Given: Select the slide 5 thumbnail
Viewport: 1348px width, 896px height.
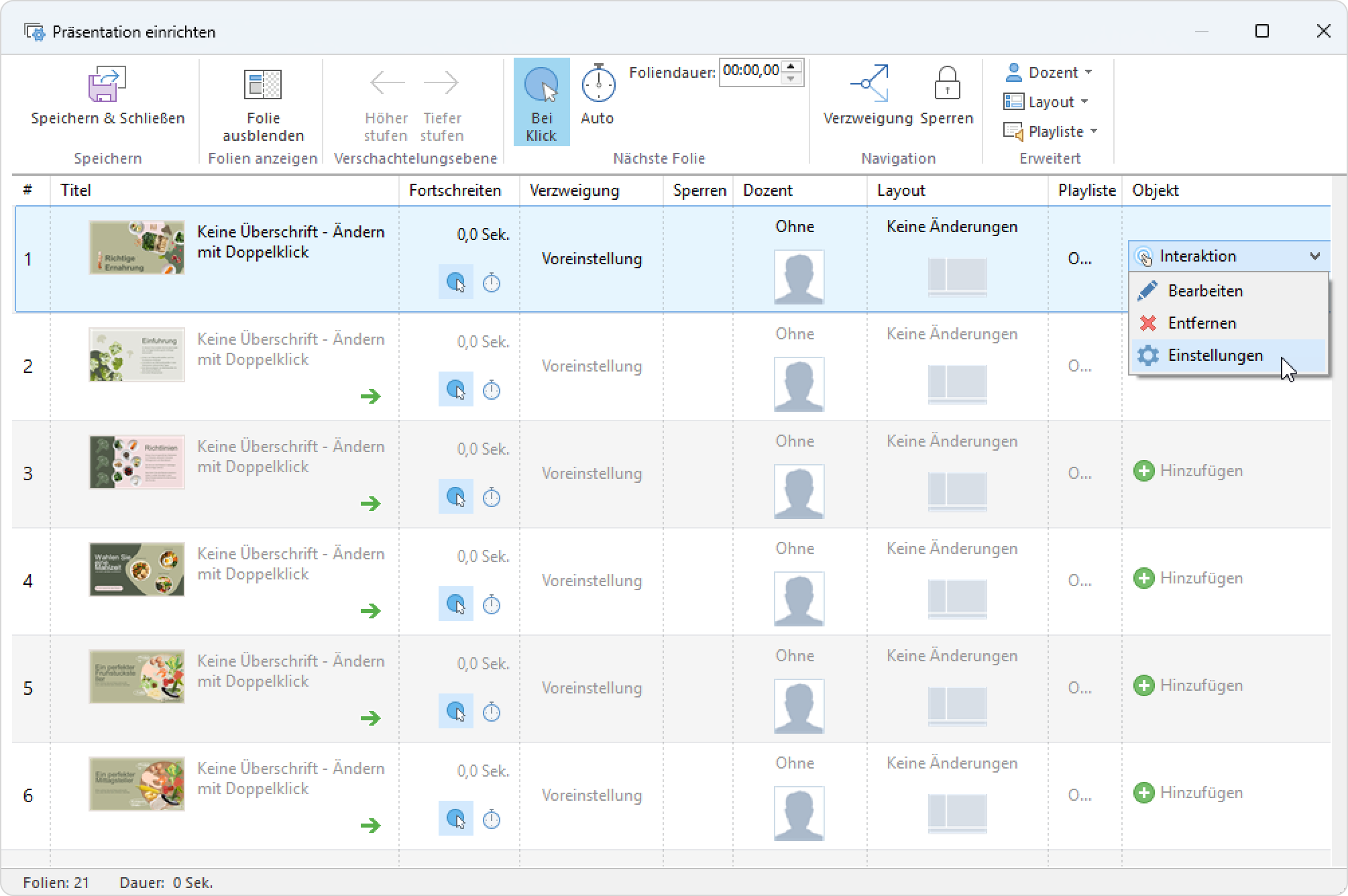Looking at the screenshot, I should (137, 677).
